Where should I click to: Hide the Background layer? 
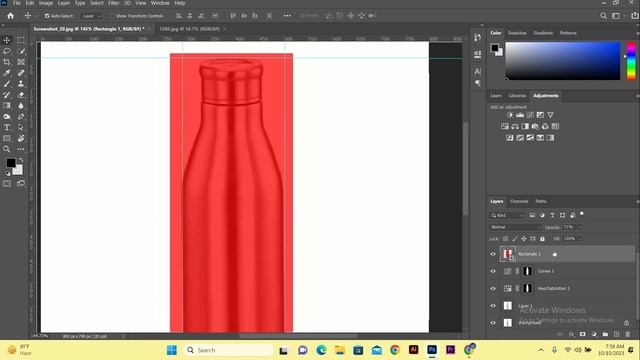493,322
